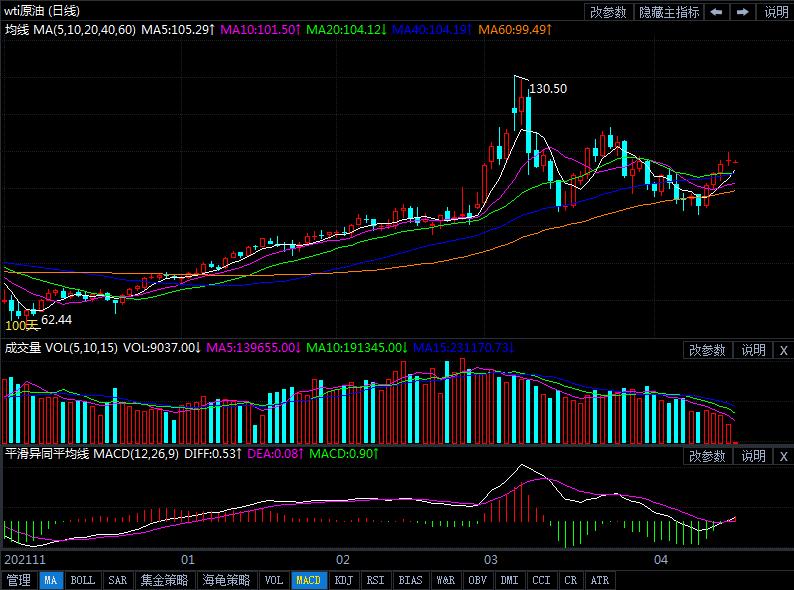This screenshot has width=794, height=590.
Task: Click the left arrow navigation button
Action: pyautogui.click(x=717, y=12)
